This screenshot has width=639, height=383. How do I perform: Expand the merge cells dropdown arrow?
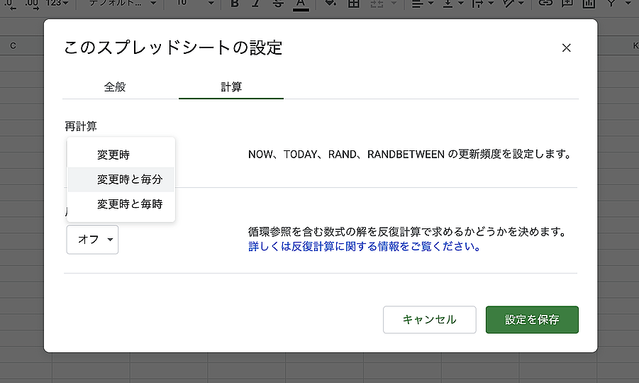click(394, 3)
